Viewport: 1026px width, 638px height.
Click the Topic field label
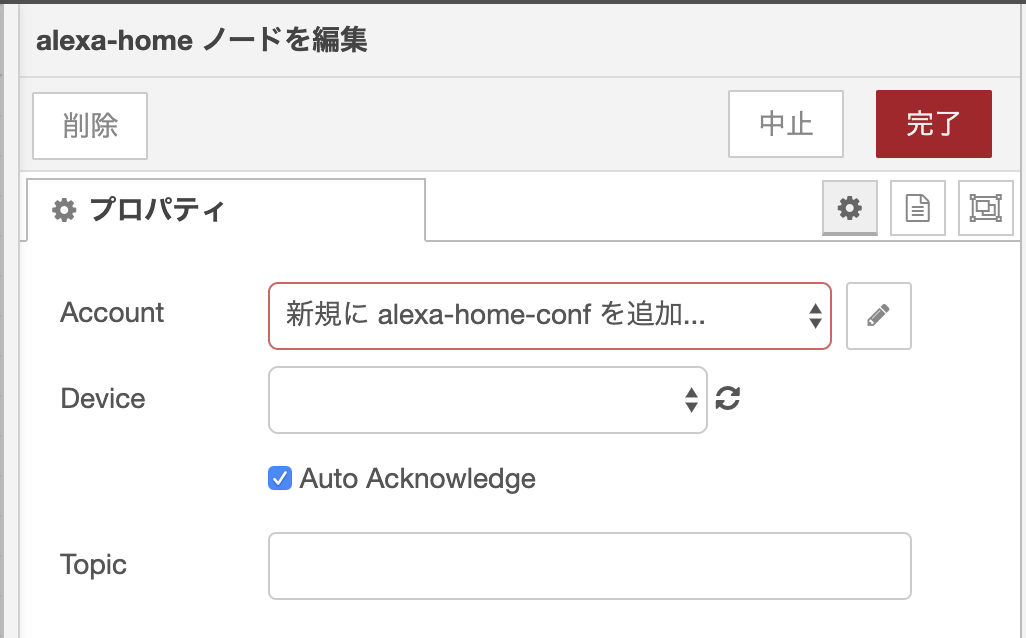pyautogui.click(x=93, y=565)
